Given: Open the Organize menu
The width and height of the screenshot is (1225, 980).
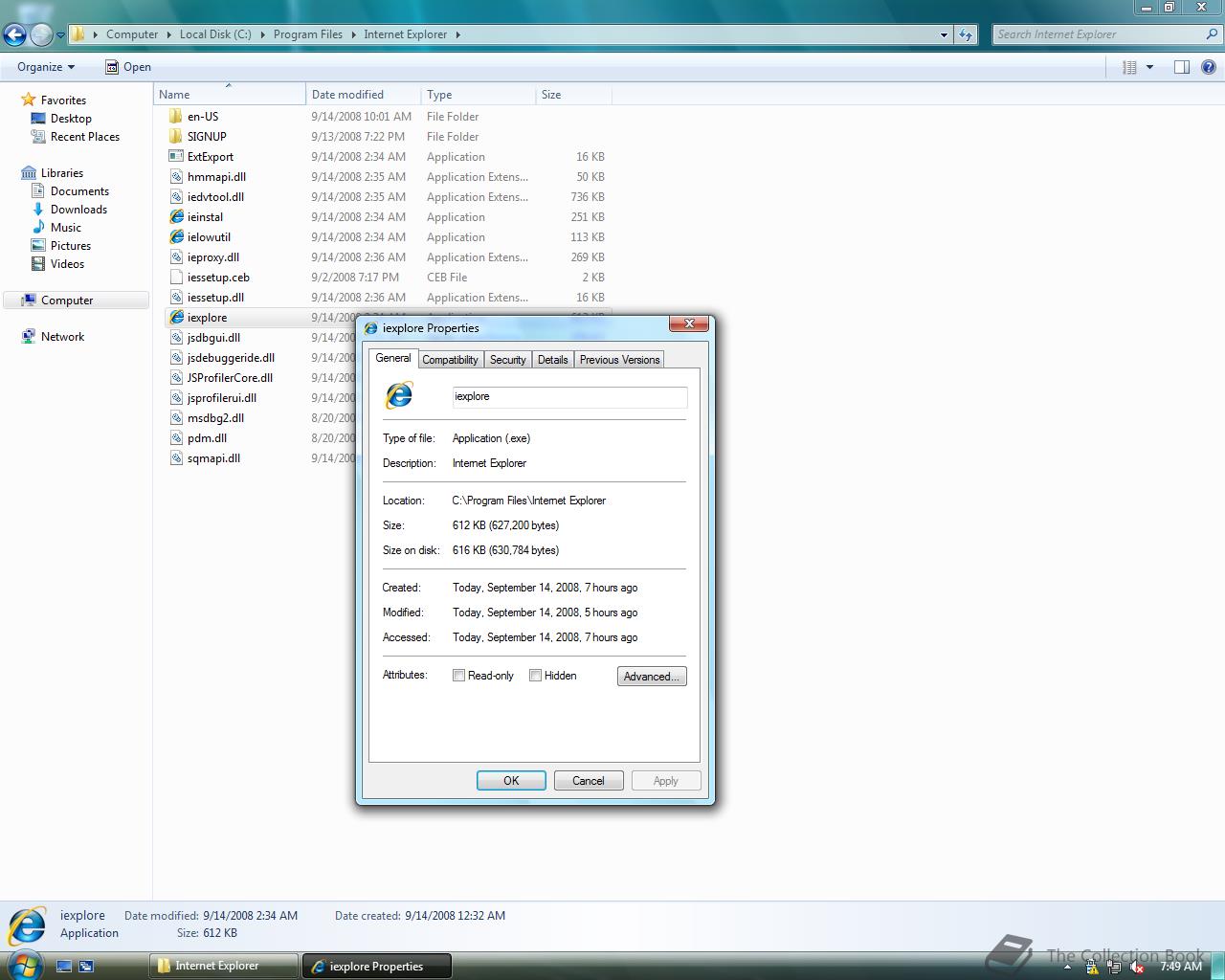Looking at the screenshot, I should [46, 67].
